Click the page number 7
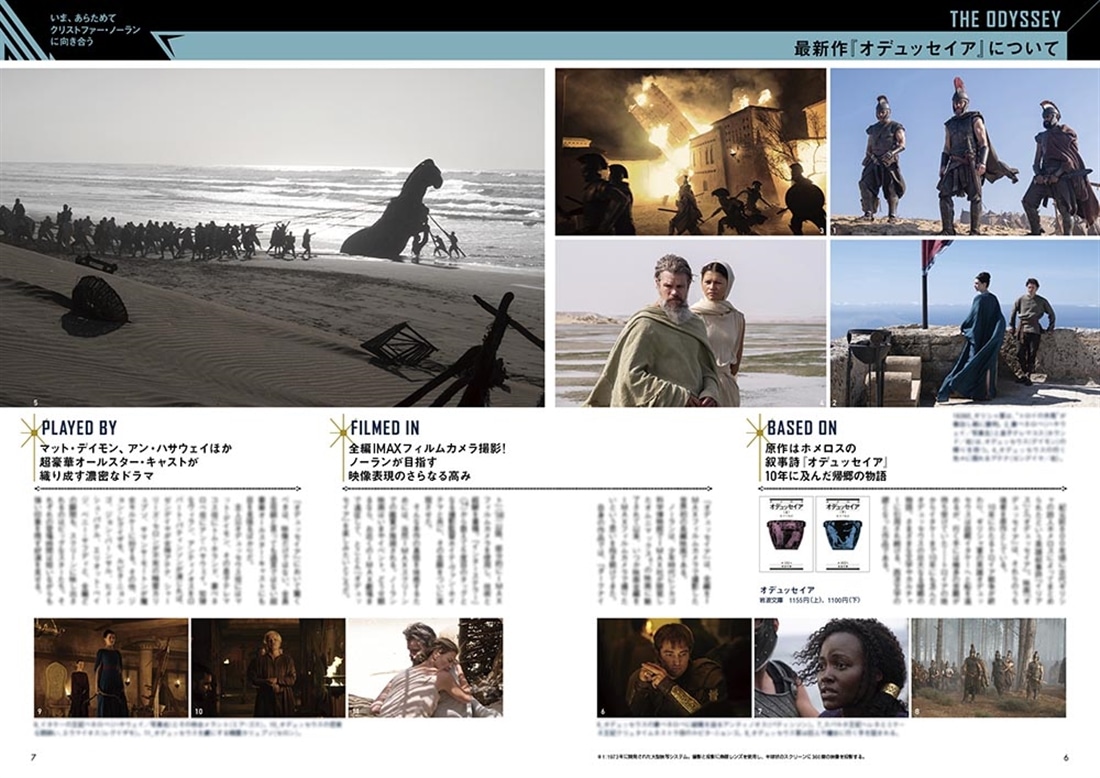 click(33, 758)
